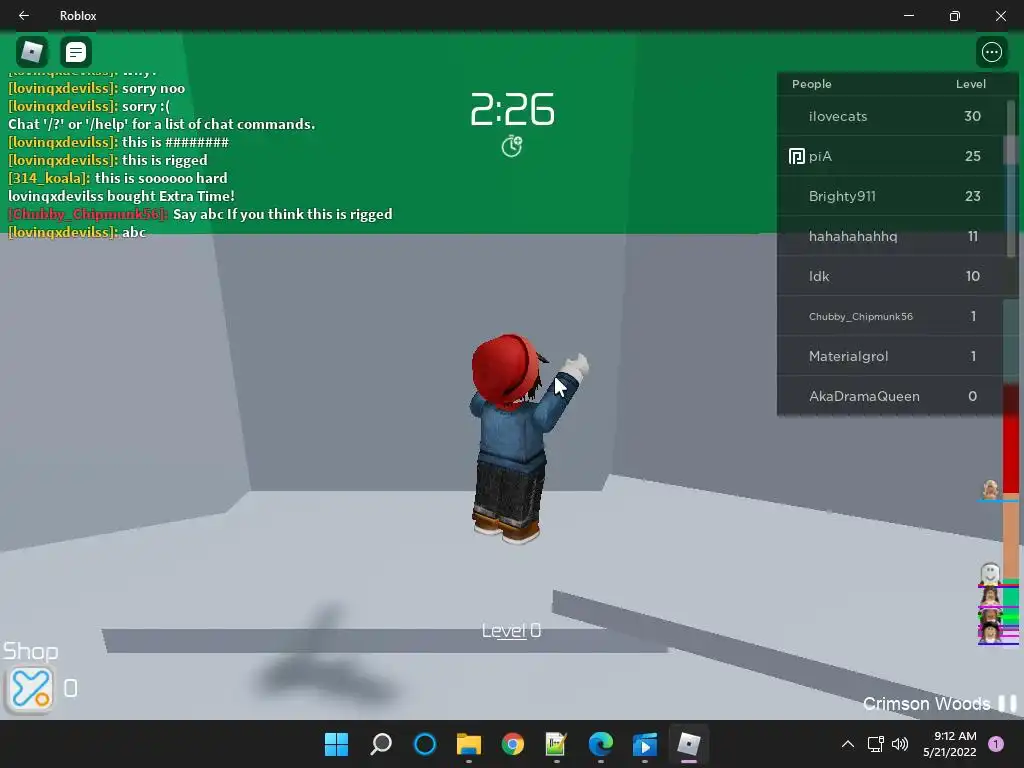Click the top player avatar on progress bar
The image size is (1024, 768).
[x=991, y=488]
